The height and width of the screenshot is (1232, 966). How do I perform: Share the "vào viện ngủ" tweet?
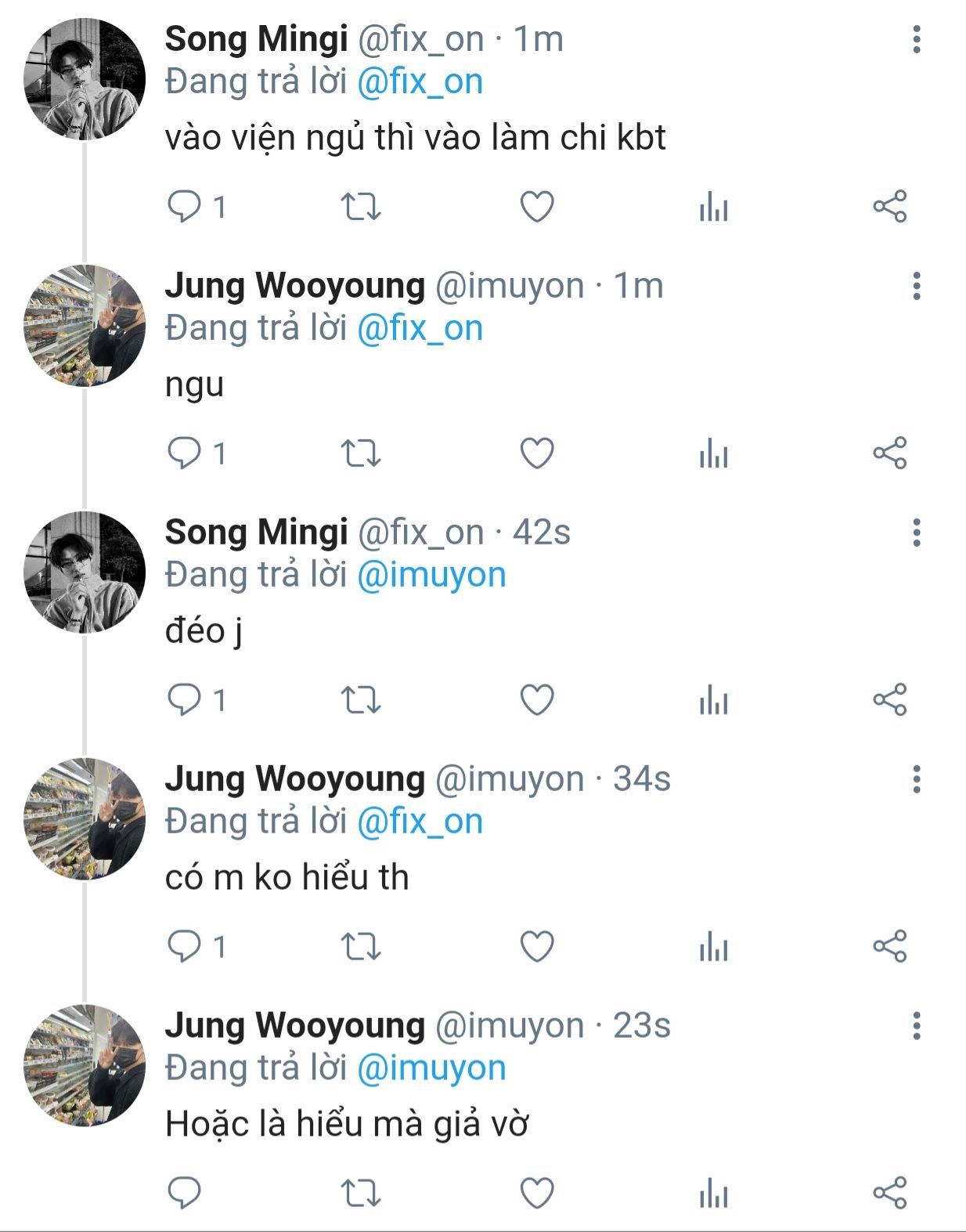(x=889, y=207)
